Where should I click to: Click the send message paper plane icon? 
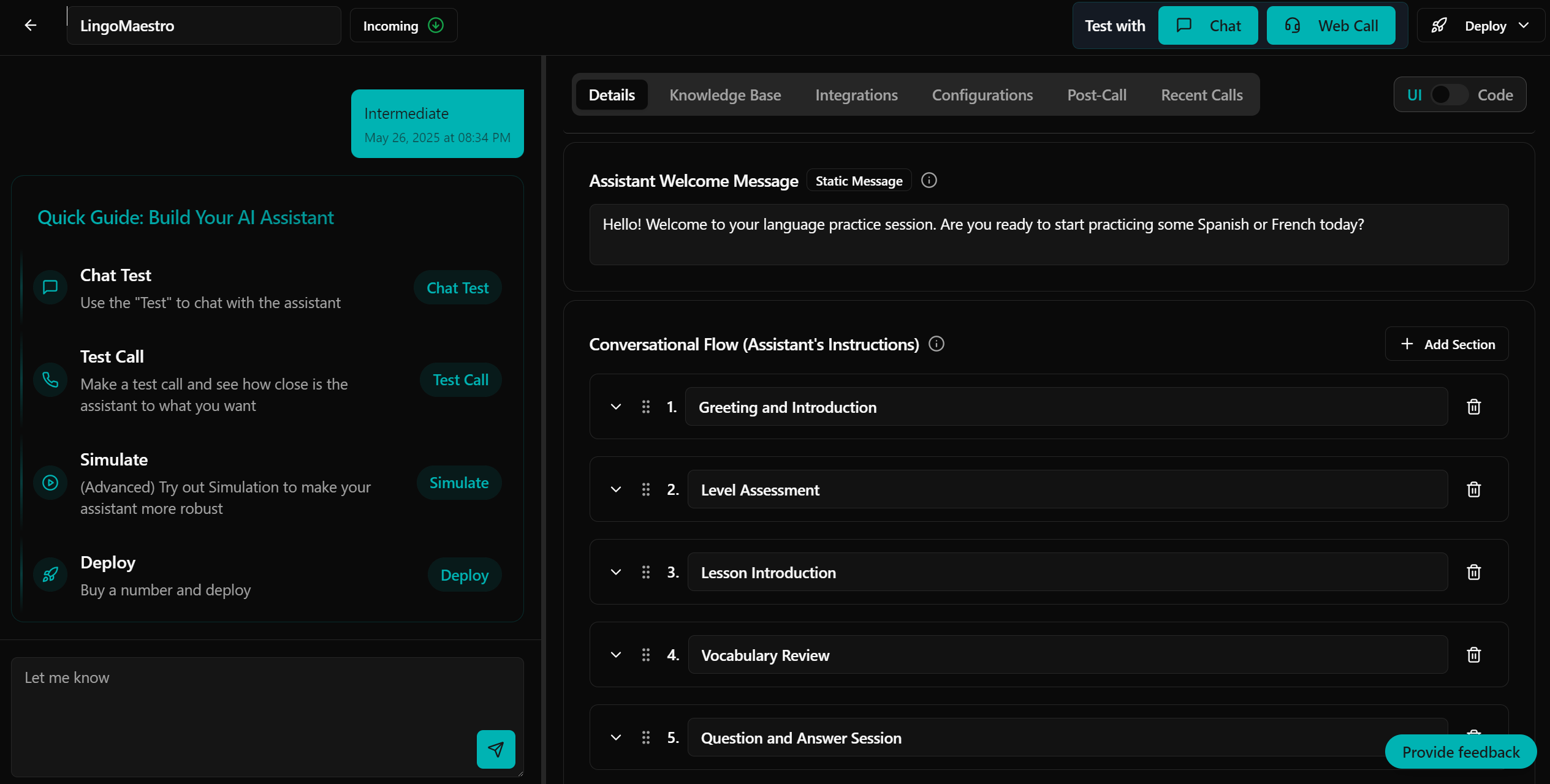point(495,748)
